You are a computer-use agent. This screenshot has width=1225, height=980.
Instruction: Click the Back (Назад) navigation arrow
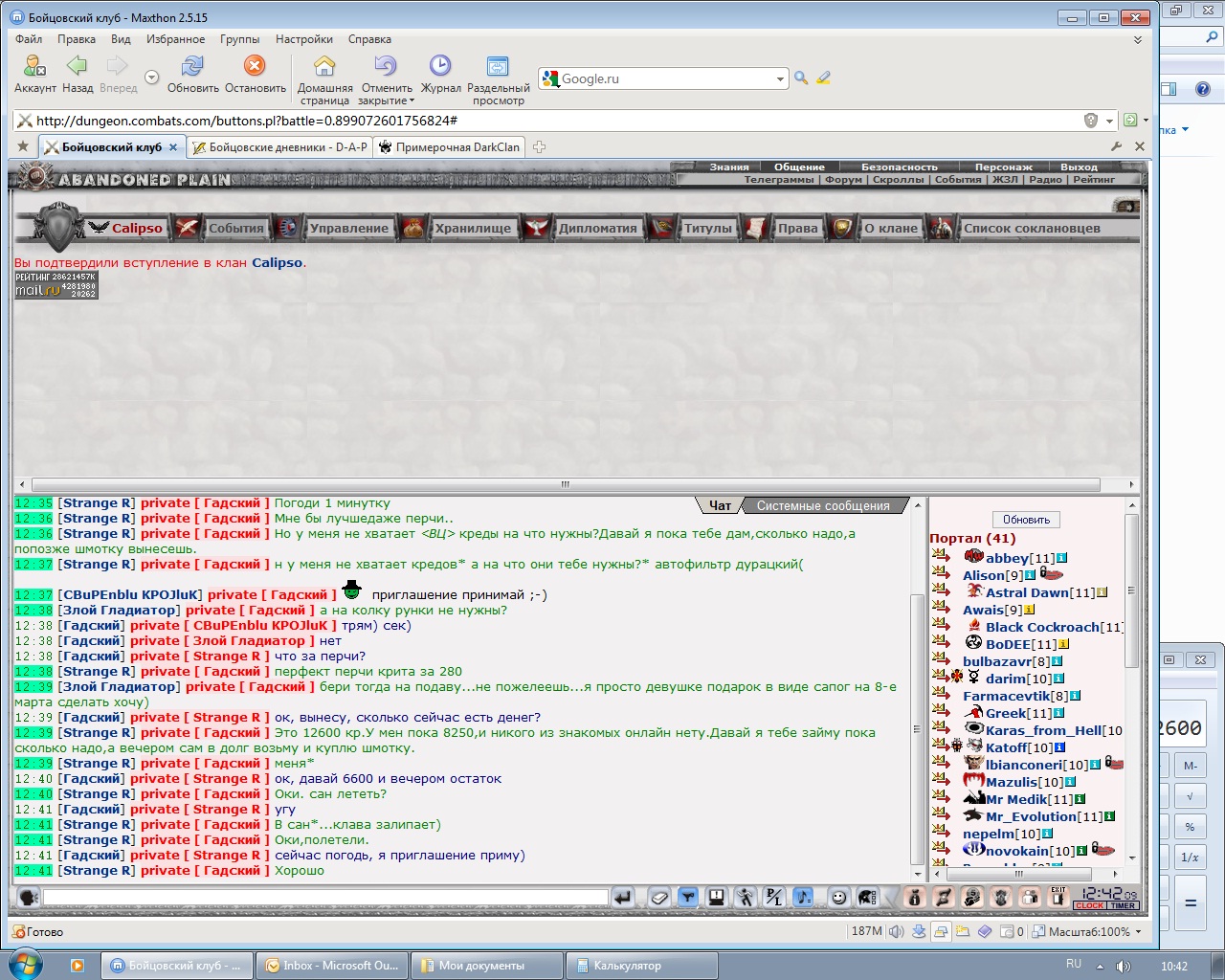77,65
